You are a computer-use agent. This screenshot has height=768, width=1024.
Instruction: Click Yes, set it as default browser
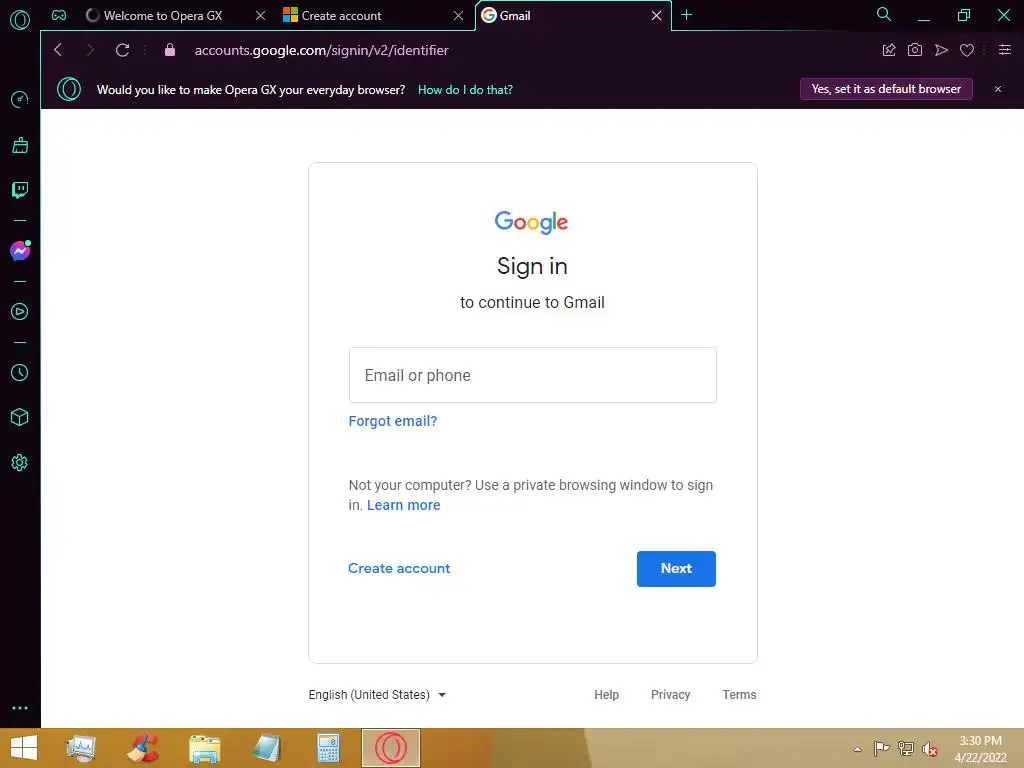(886, 89)
